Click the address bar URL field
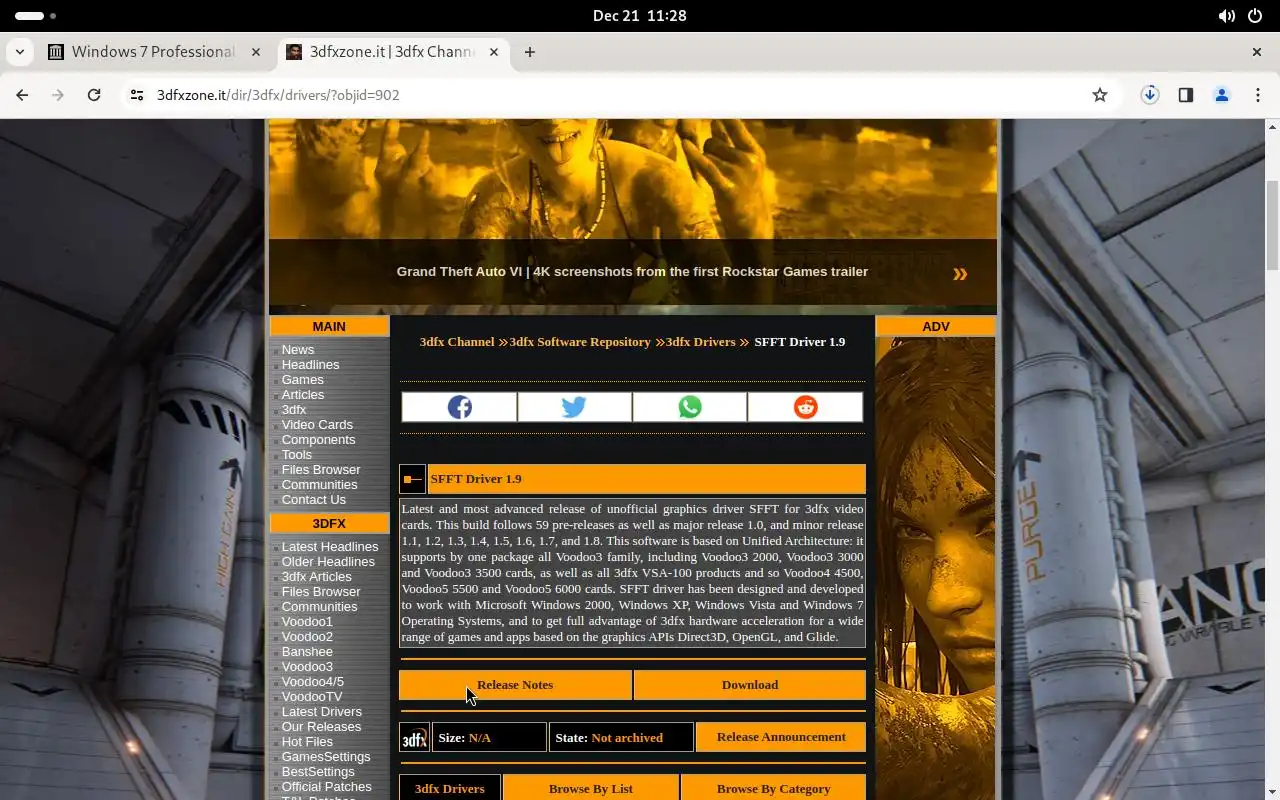This screenshot has width=1280, height=800. tap(620, 95)
